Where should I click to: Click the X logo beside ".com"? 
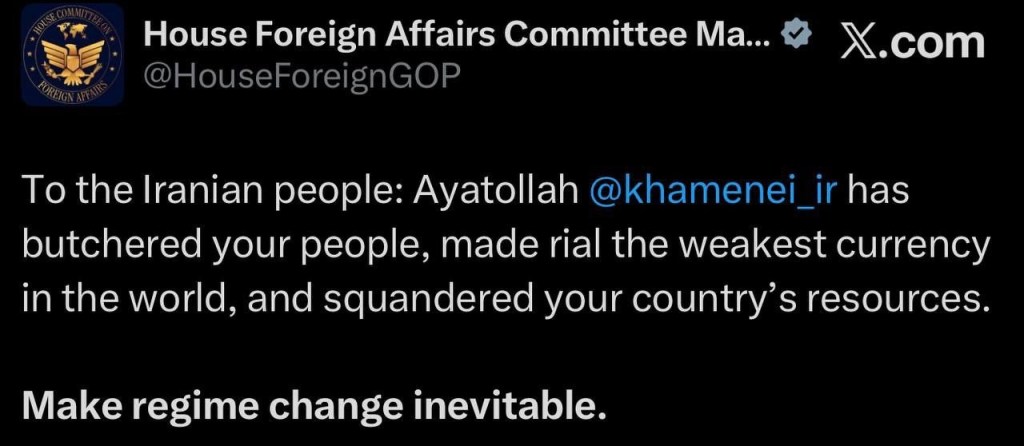tap(860, 42)
